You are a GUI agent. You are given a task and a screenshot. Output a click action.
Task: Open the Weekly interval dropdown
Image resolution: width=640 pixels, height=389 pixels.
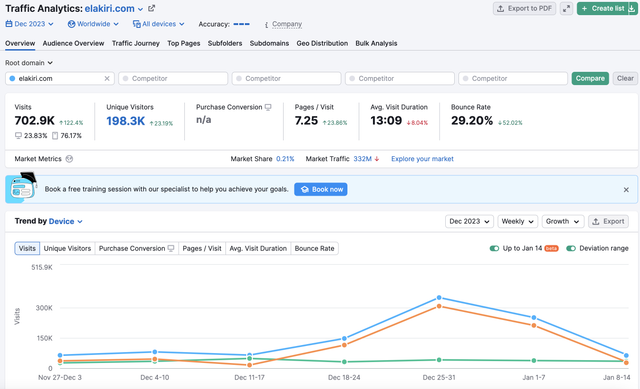[518, 221]
